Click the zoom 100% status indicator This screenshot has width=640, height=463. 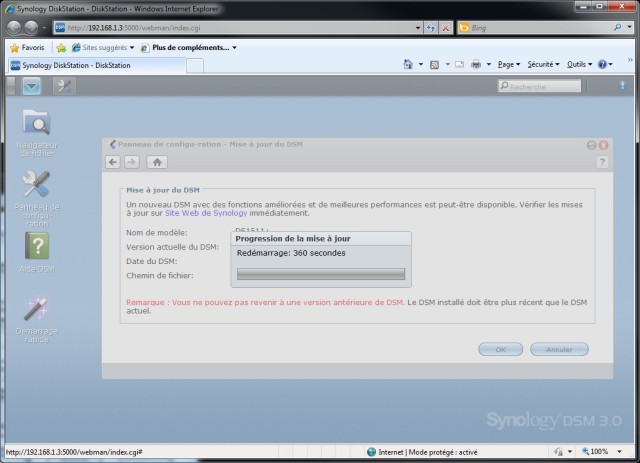coord(595,452)
